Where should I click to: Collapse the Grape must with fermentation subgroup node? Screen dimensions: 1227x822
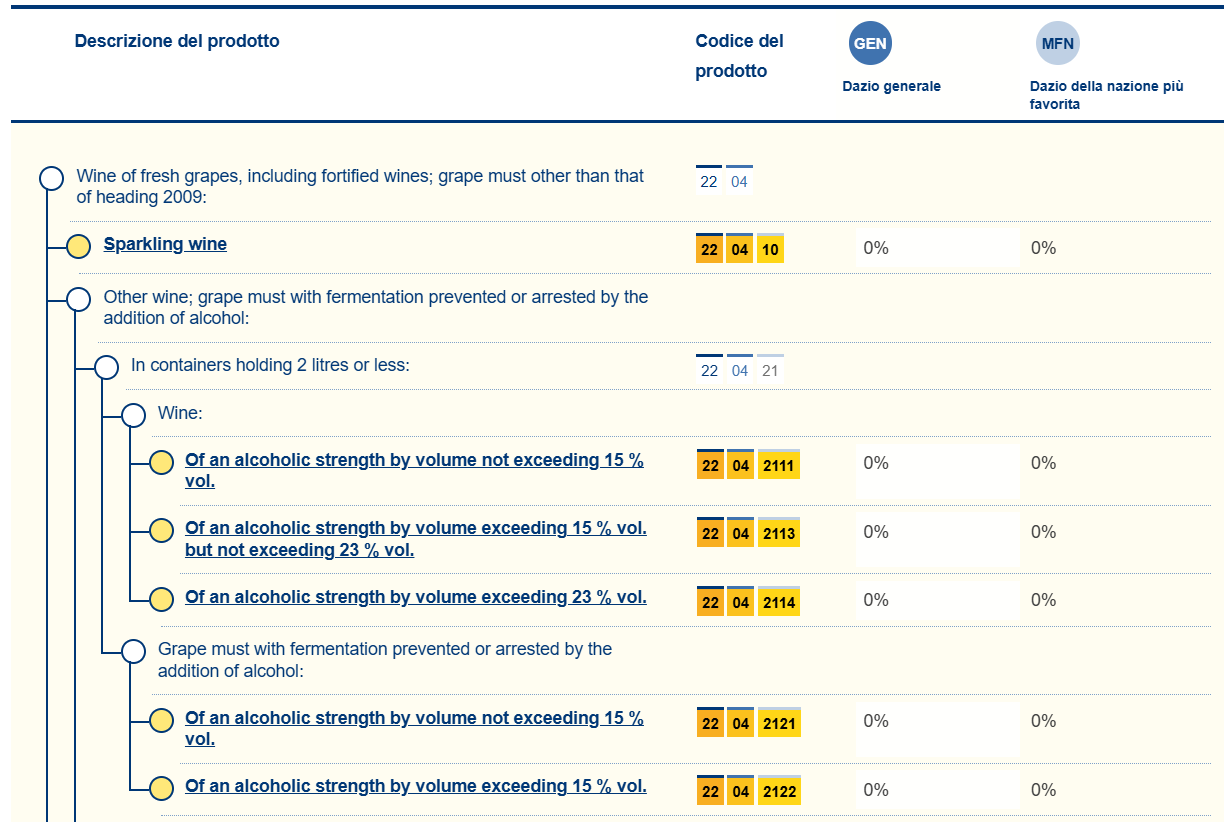coord(133,651)
